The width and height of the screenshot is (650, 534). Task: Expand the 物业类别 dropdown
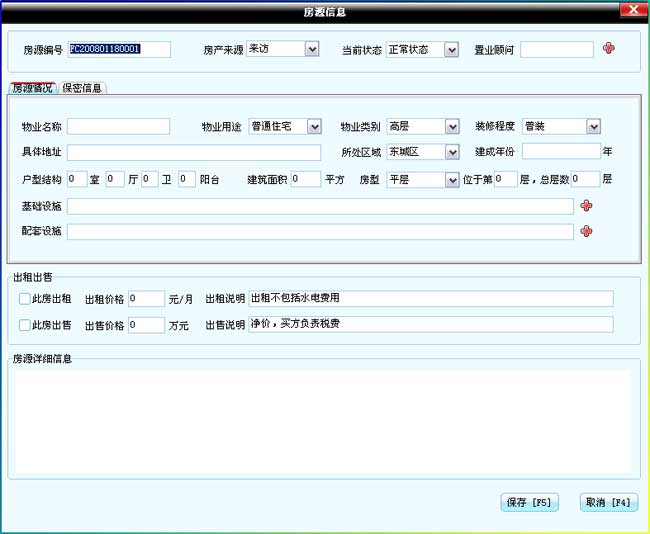452,127
